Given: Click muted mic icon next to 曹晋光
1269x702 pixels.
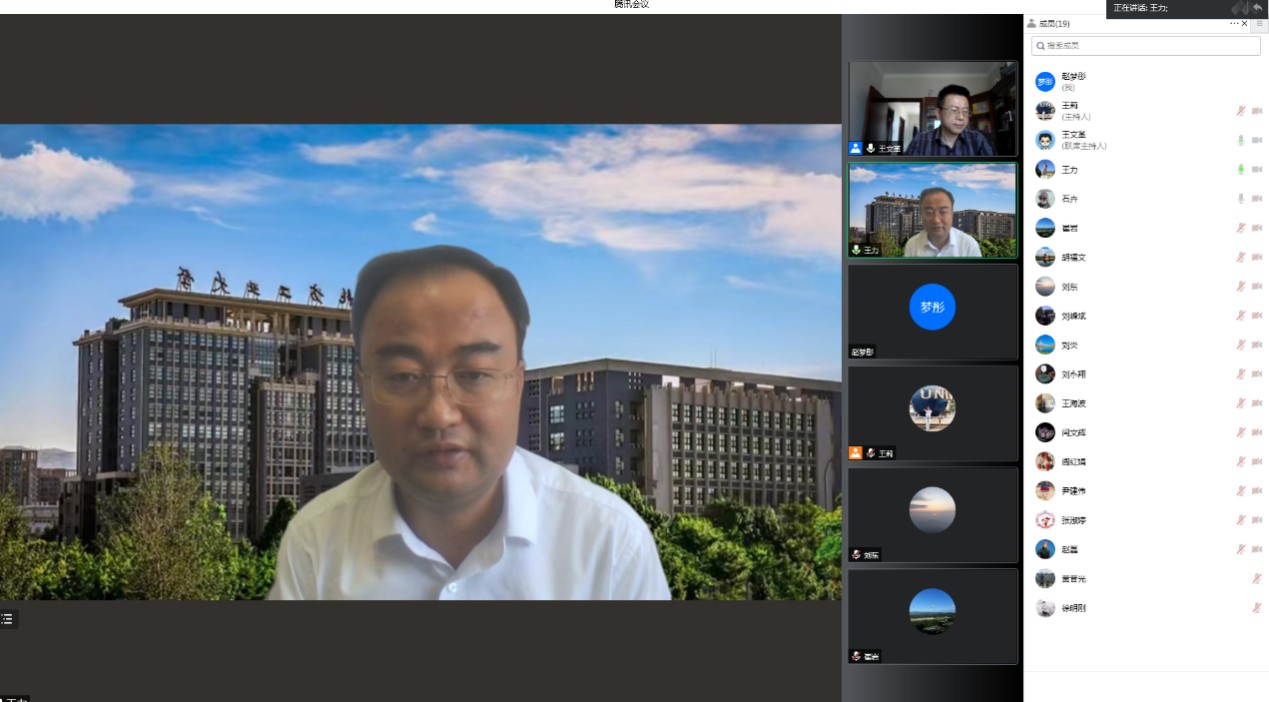Looking at the screenshot, I should point(1257,579).
